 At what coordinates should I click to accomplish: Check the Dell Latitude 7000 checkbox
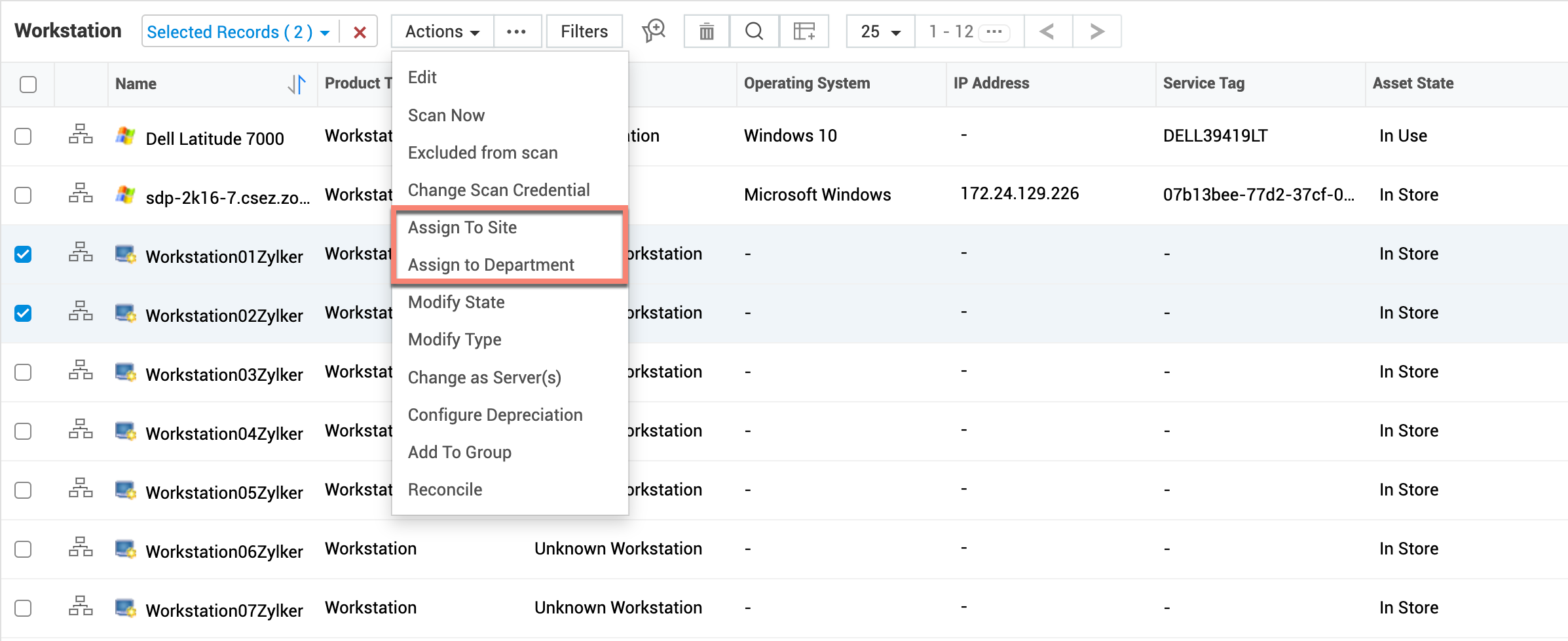coord(23,136)
